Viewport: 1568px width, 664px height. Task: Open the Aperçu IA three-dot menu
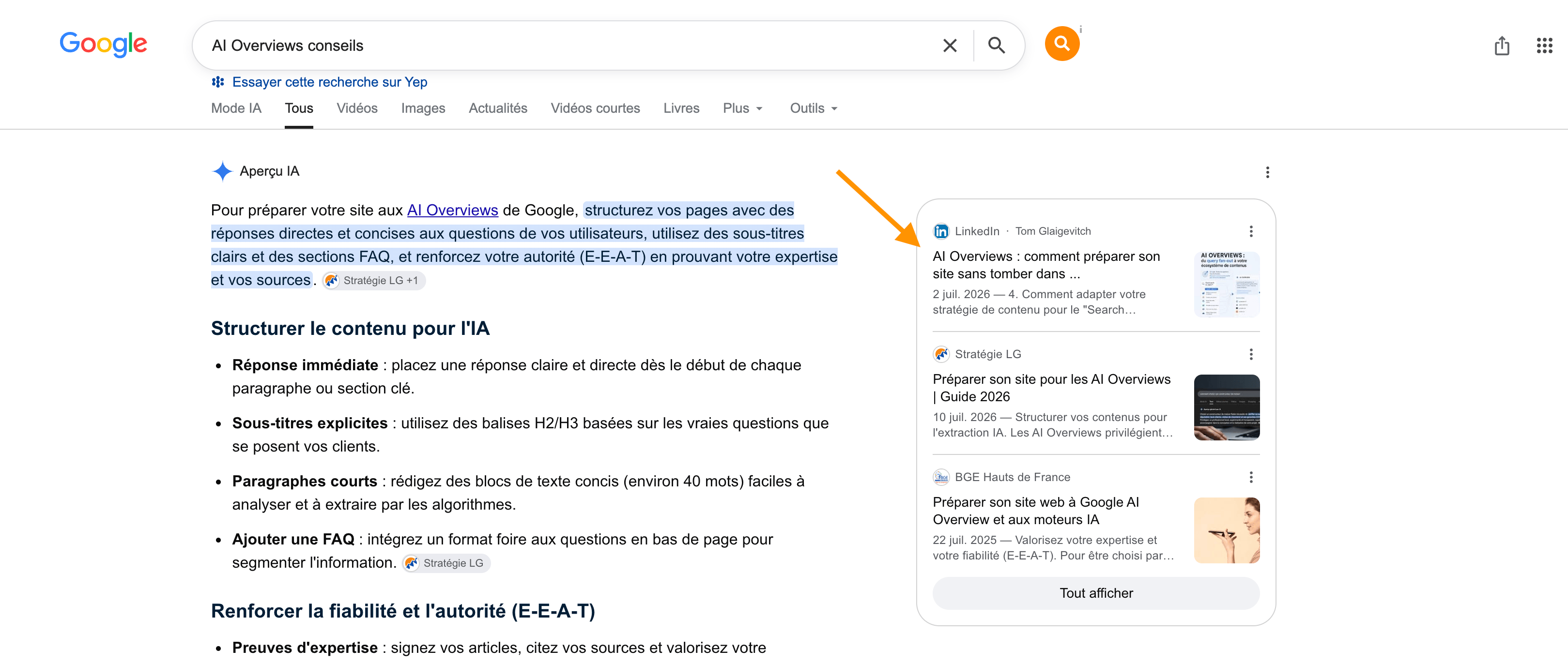click(x=1267, y=172)
